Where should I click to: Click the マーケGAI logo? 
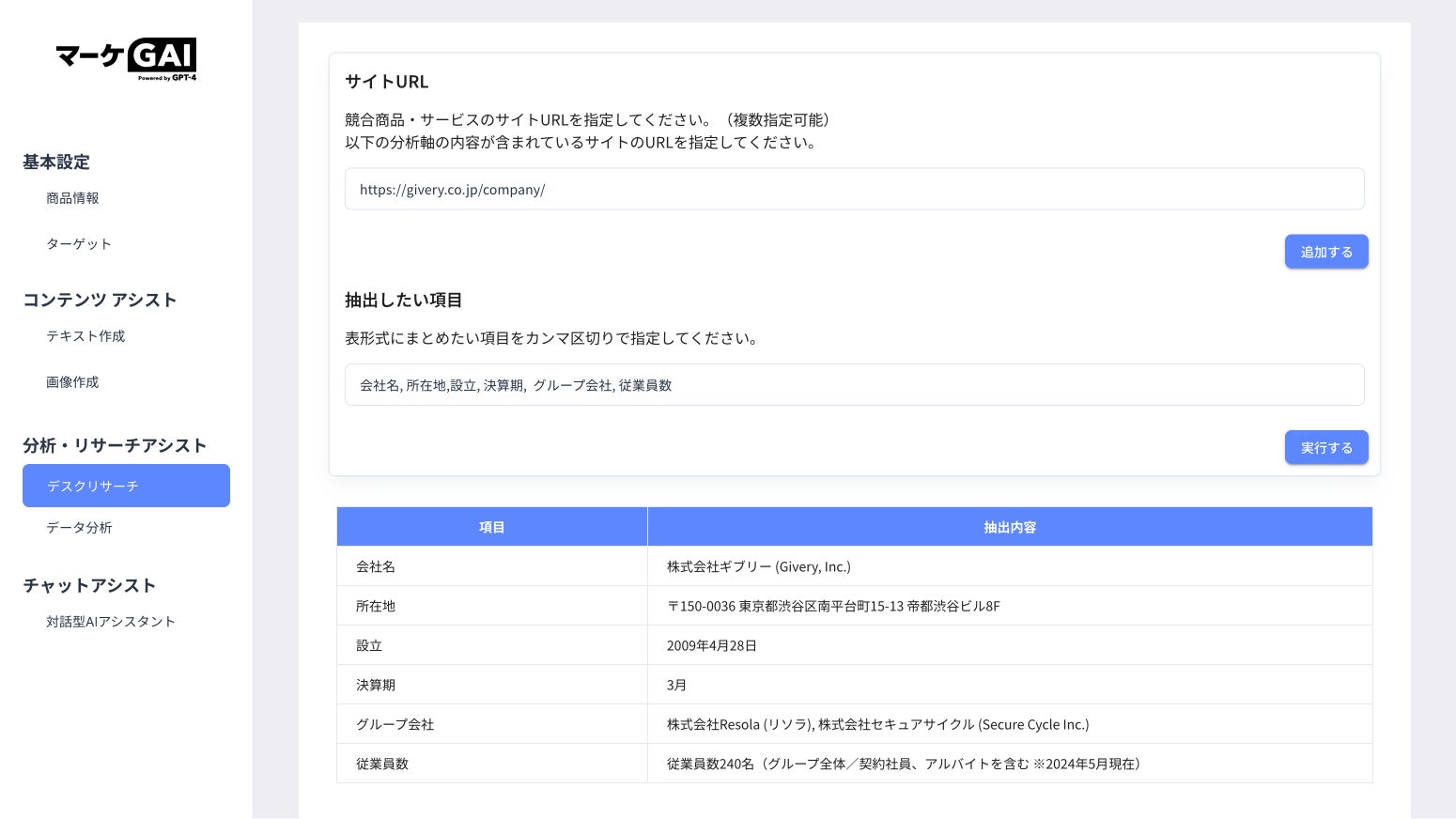(x=126, y=60)
